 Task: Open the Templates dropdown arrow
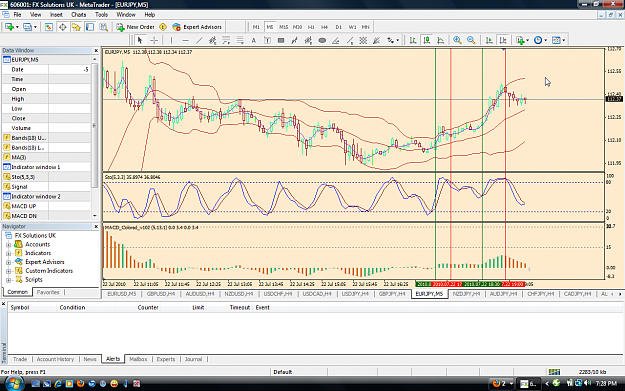coord(563,40)
